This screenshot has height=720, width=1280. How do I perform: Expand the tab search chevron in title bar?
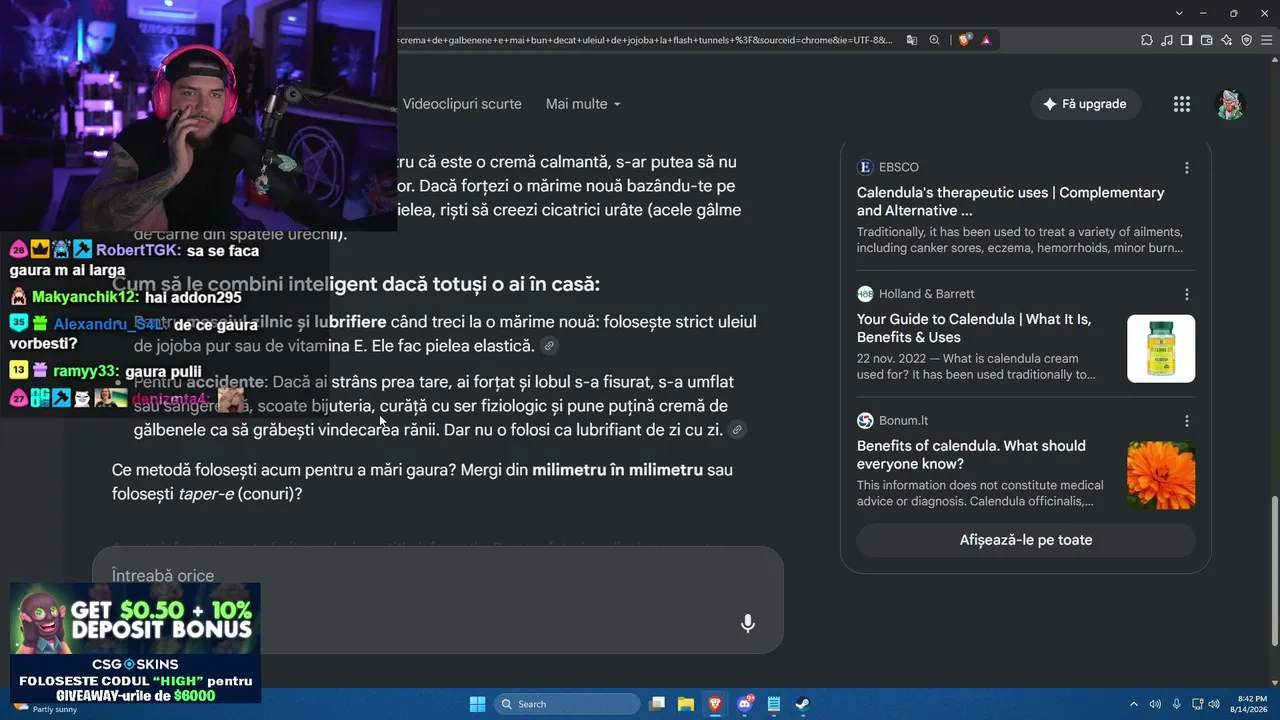(x=1179, y=13)
